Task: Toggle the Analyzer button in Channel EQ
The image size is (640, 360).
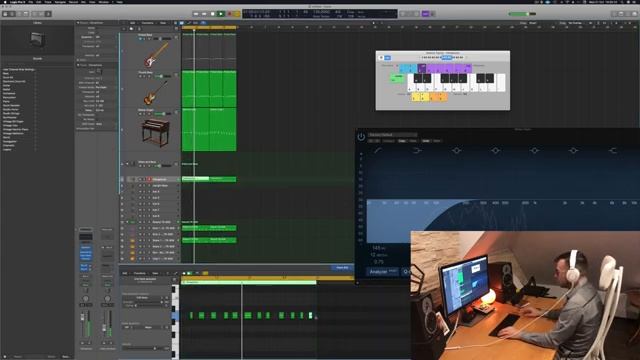Action: [x=383, y=271]
